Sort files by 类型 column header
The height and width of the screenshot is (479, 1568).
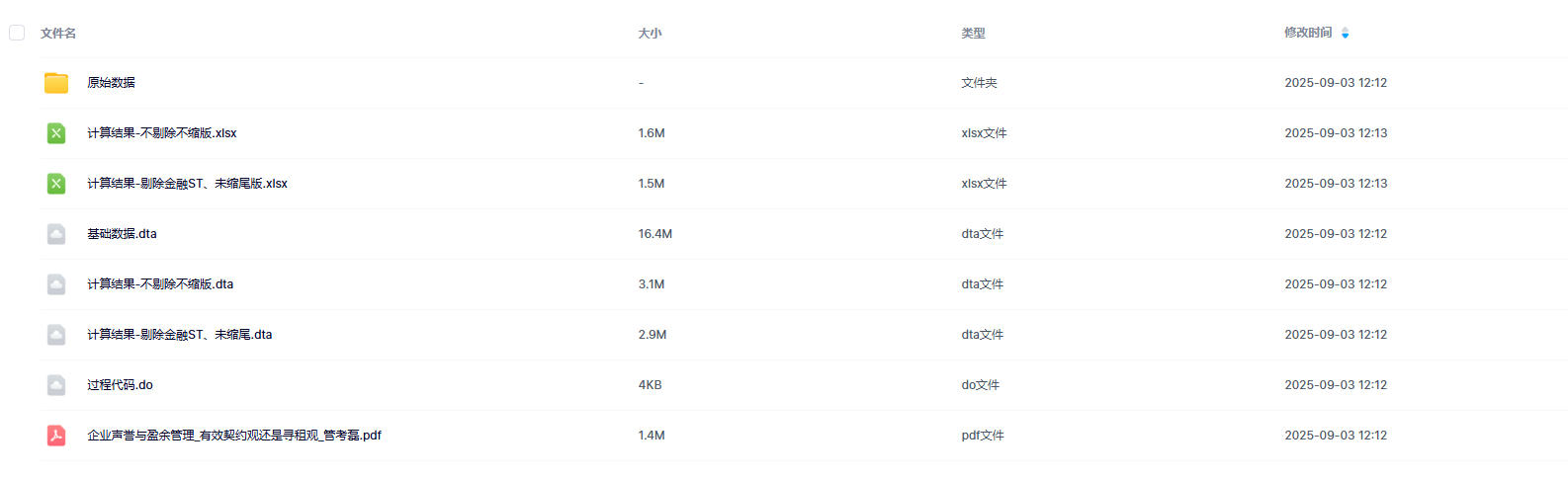[x=973, y=34]
